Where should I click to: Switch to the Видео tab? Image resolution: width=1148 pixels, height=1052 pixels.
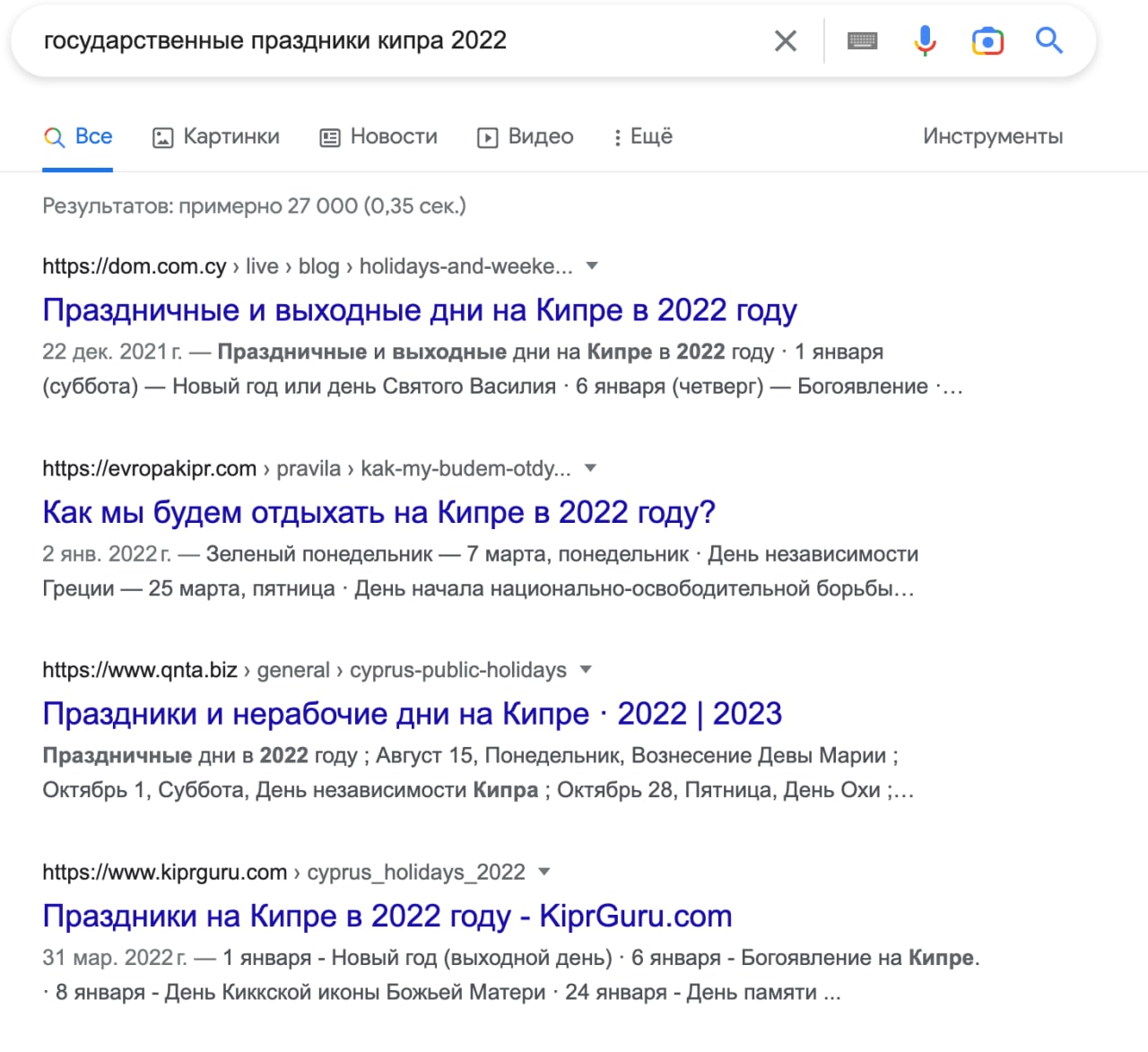click(x=526, y=137)
